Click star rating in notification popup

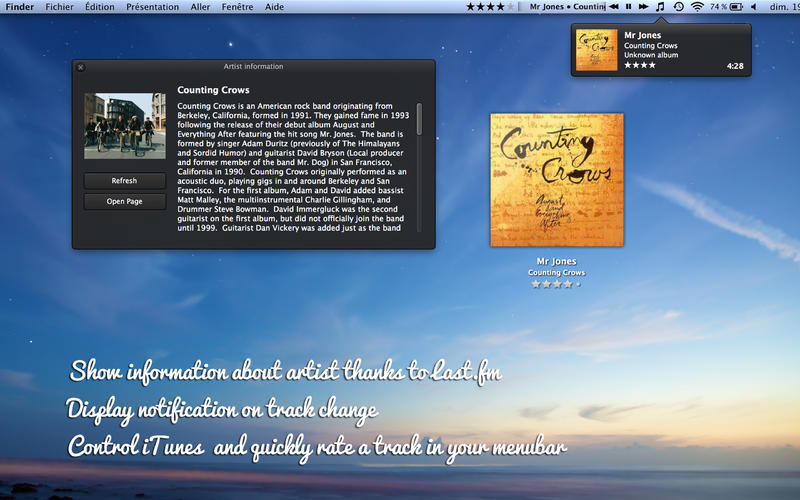640,65
